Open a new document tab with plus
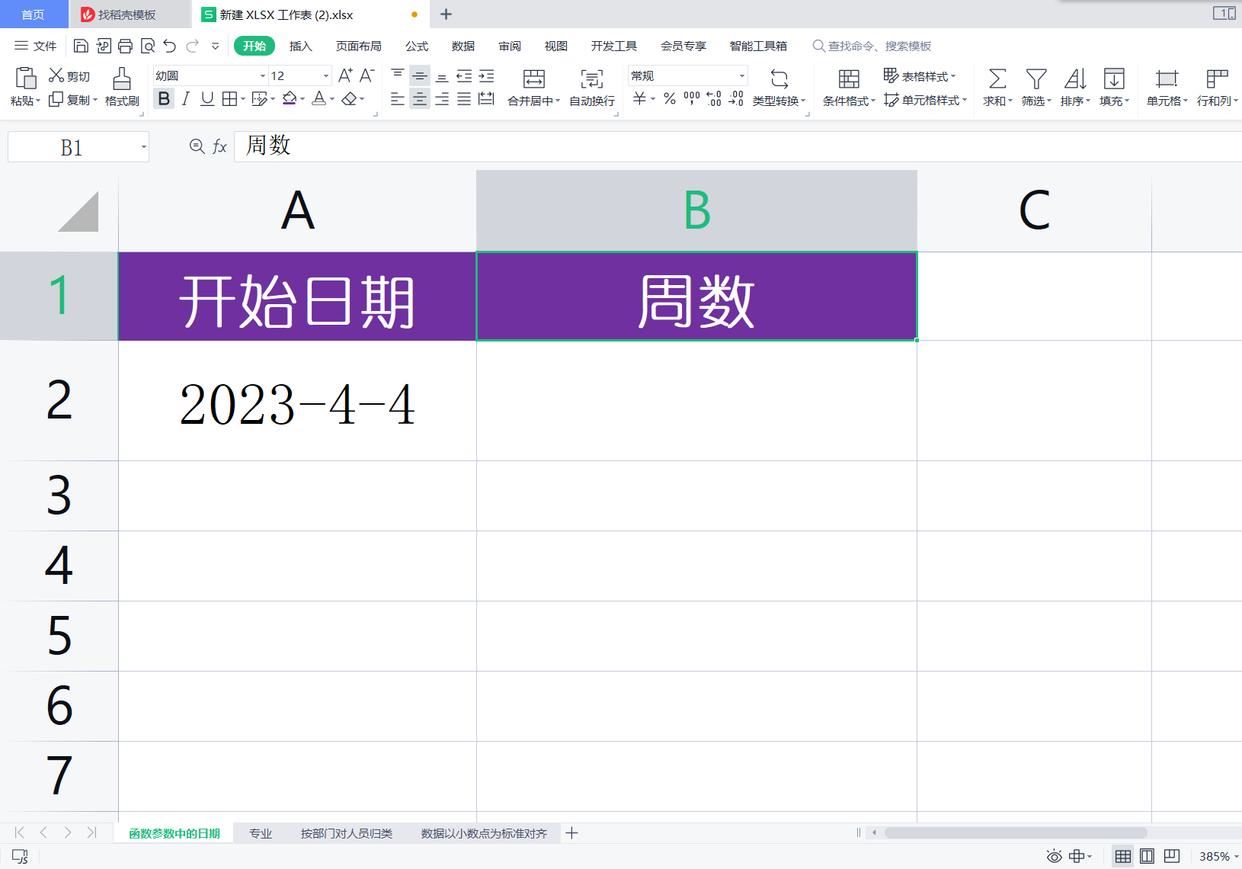This screenshot has width=1242, height=869. [x=446, y=14]
